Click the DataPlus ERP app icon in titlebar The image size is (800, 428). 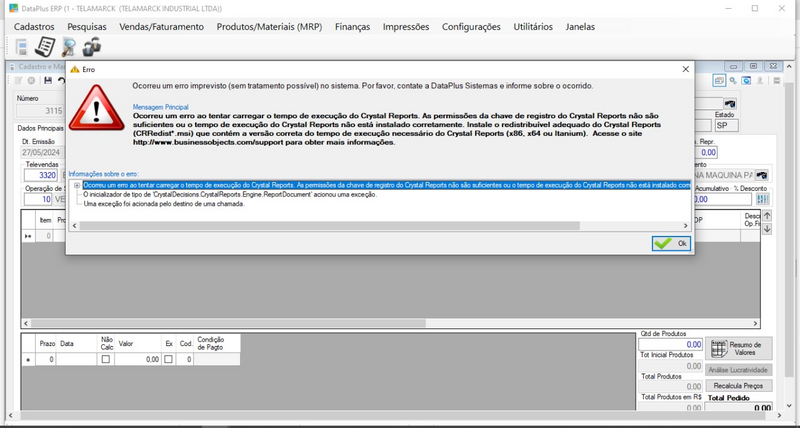[x=14, y=8]
